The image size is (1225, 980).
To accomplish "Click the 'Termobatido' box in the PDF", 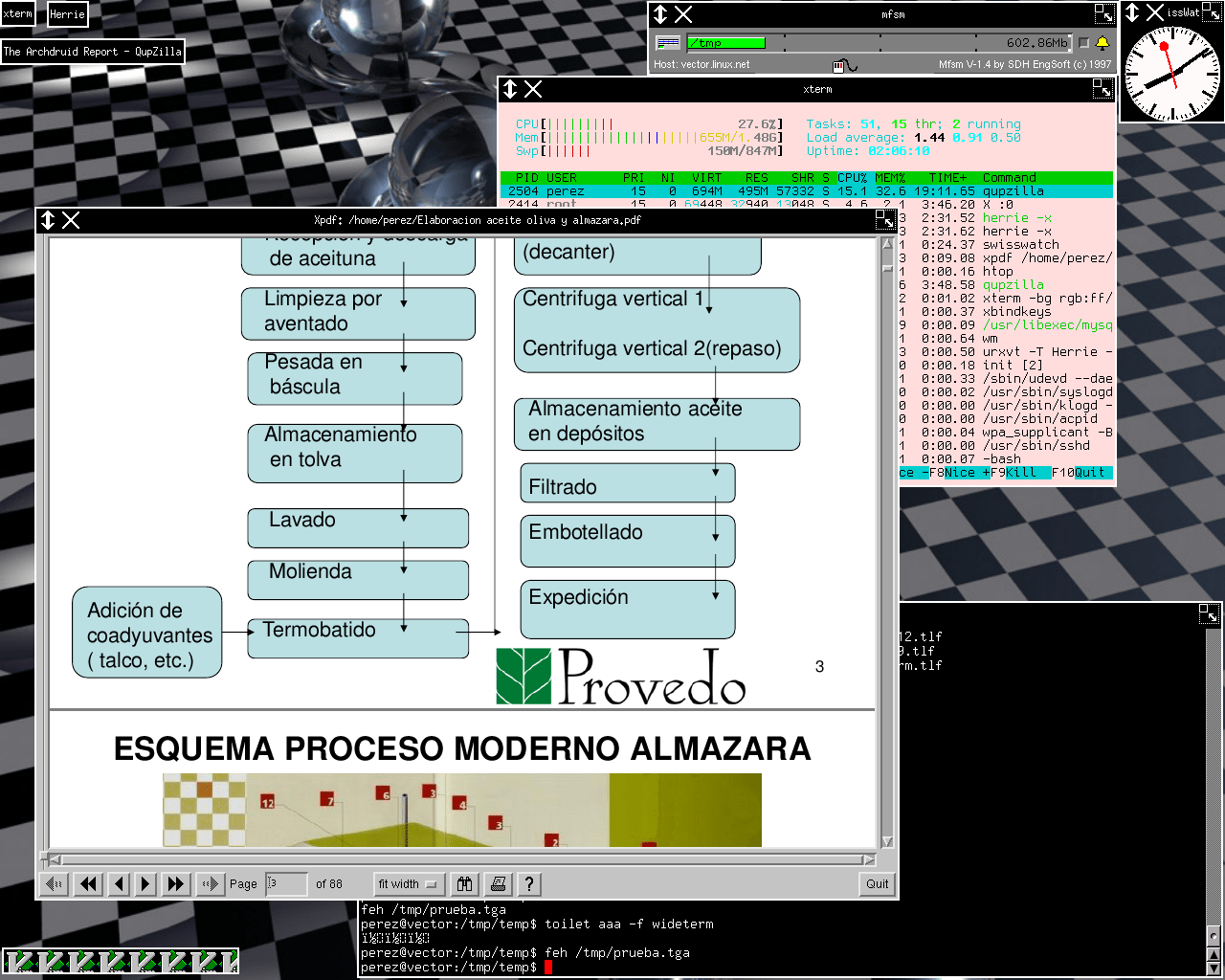I will point(358,637).
